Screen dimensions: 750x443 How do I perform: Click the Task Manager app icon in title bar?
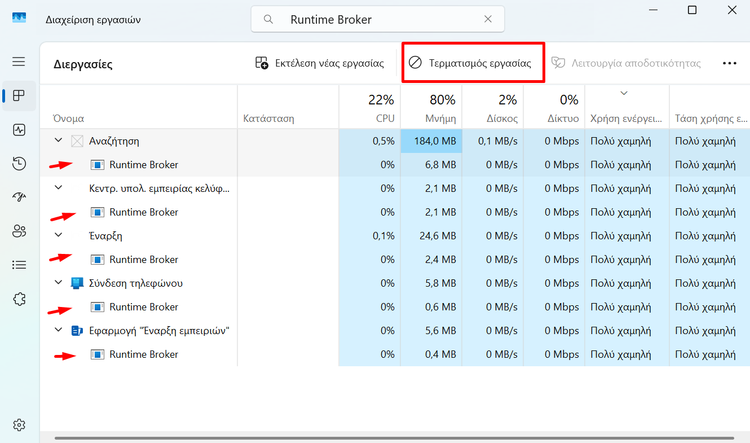coord(19,18)
